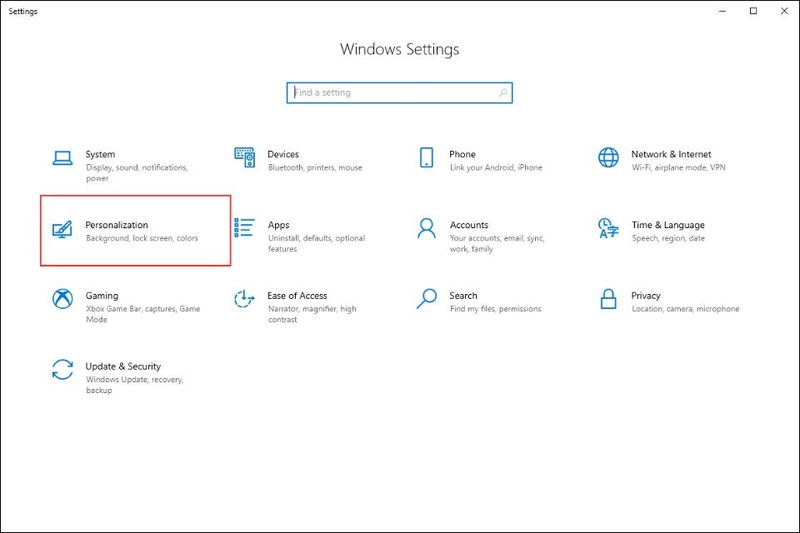Viewport: 800px width, 533px height.
Task: Click 'Speech, region, date' description
Action: pos(668,238)
